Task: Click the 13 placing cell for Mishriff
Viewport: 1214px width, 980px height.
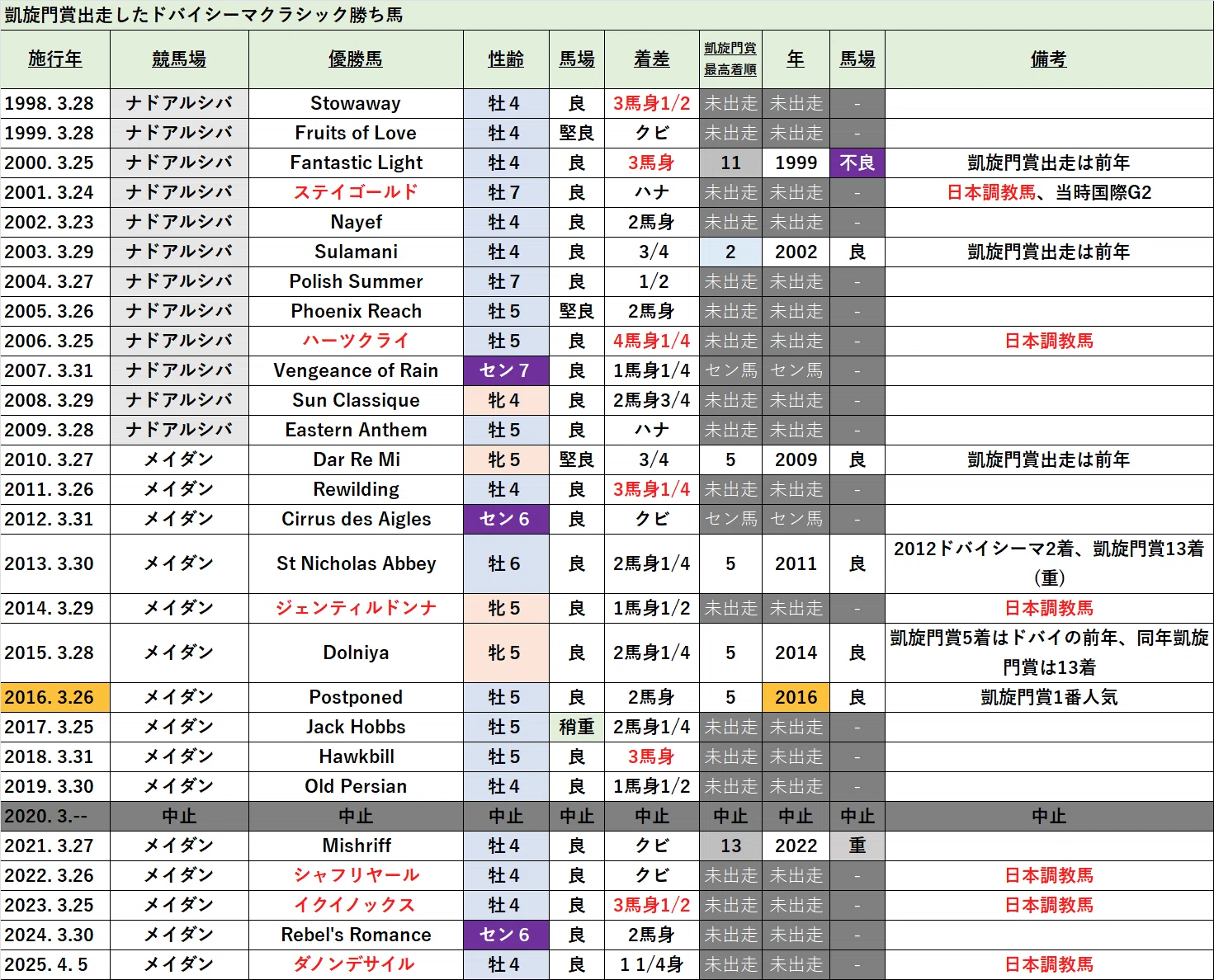Action: tap(730, 846)
